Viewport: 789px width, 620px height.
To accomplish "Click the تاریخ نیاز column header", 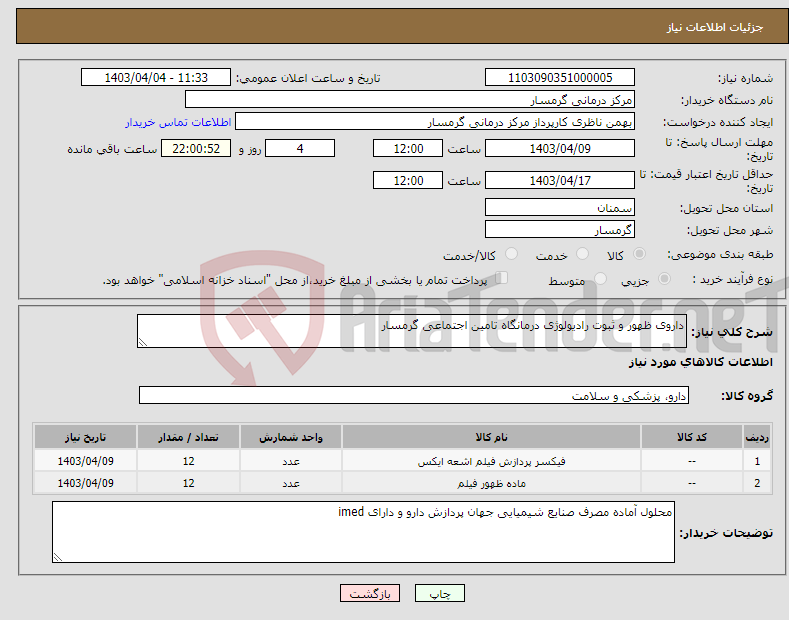I will pyautogui.click(x=86, y=437).
